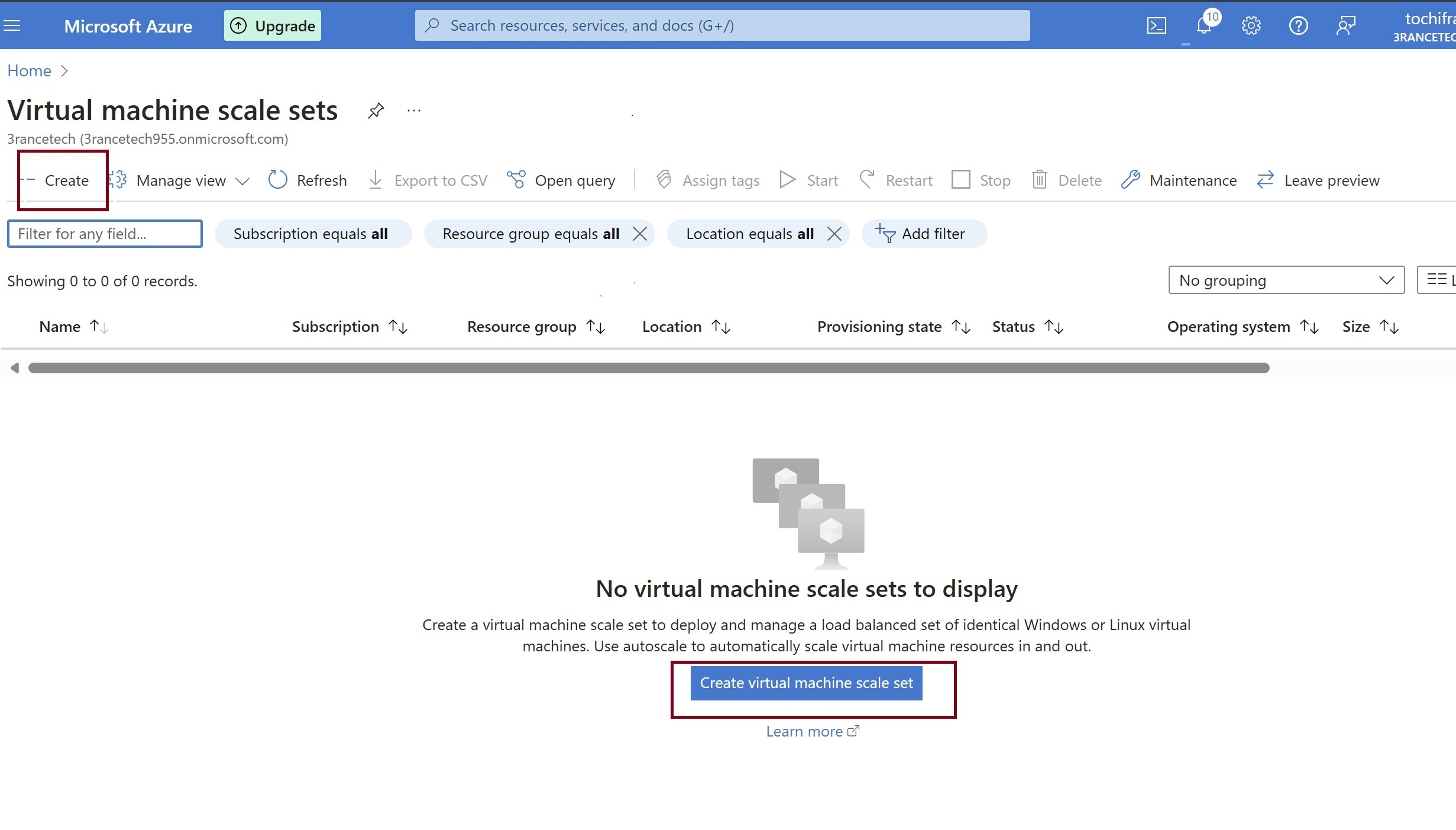The height and width of the screenshot is (830, 1456).
Task: Open the feedback icon in header
Action: point(1345,25)
